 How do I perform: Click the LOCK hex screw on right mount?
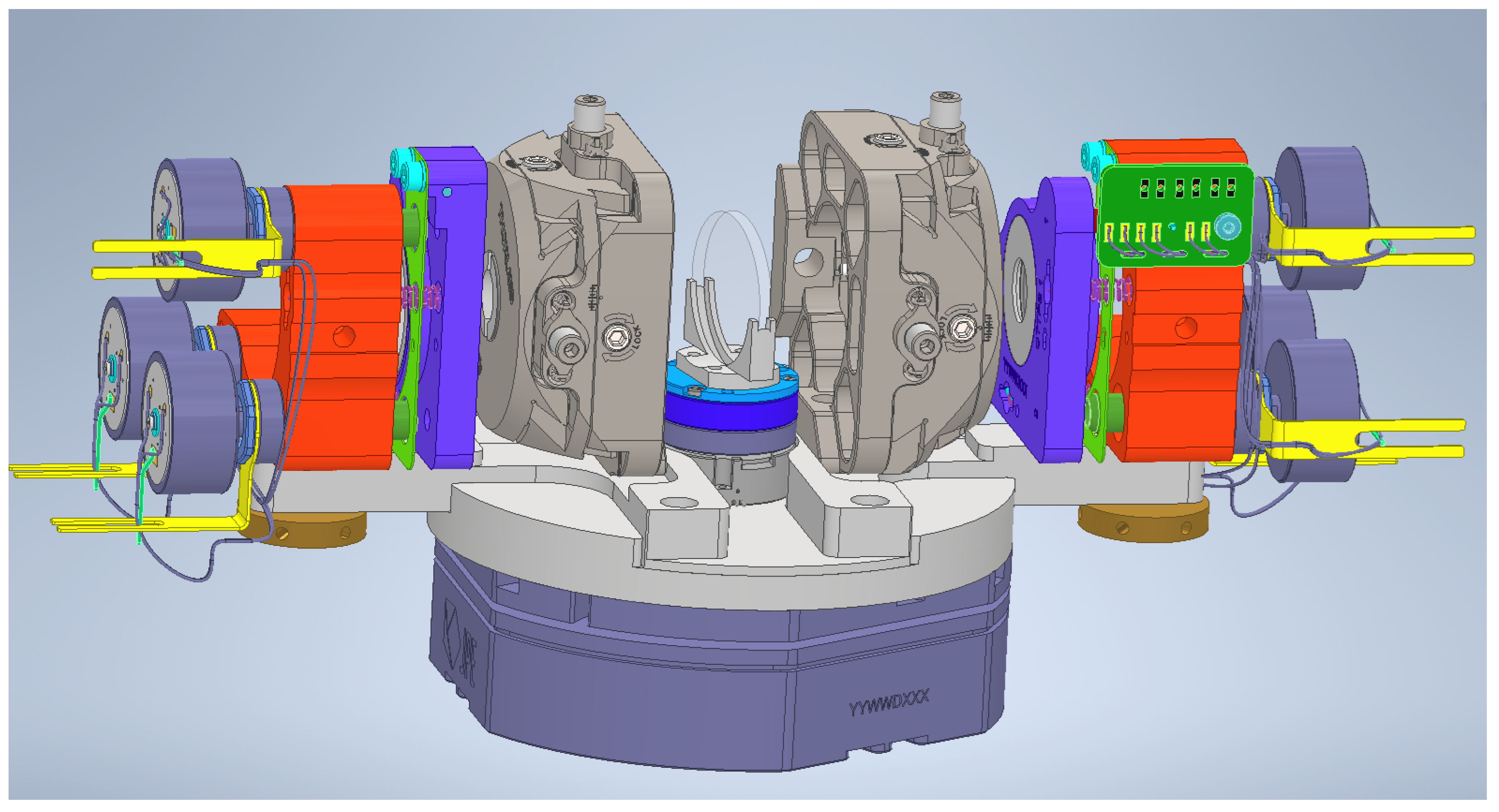click(x=962, y=329)
